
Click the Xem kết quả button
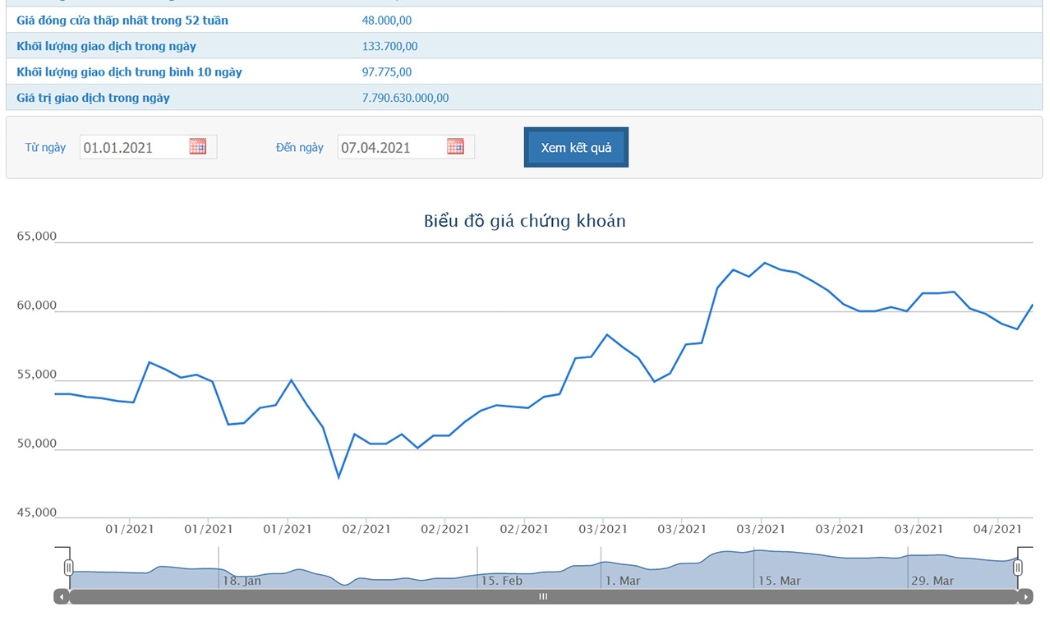576,147
